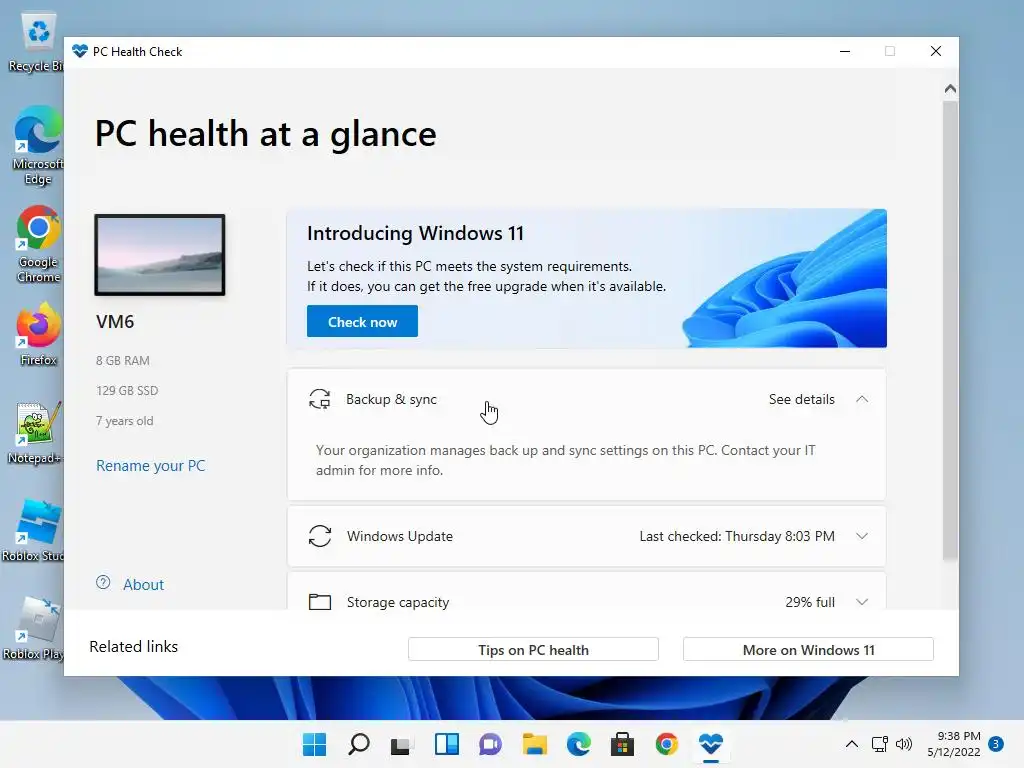The width and height of the screenshot is (1024, 768).
Task: Collapse the Backup & sync section chevron
Action: (x=862, y=399)
